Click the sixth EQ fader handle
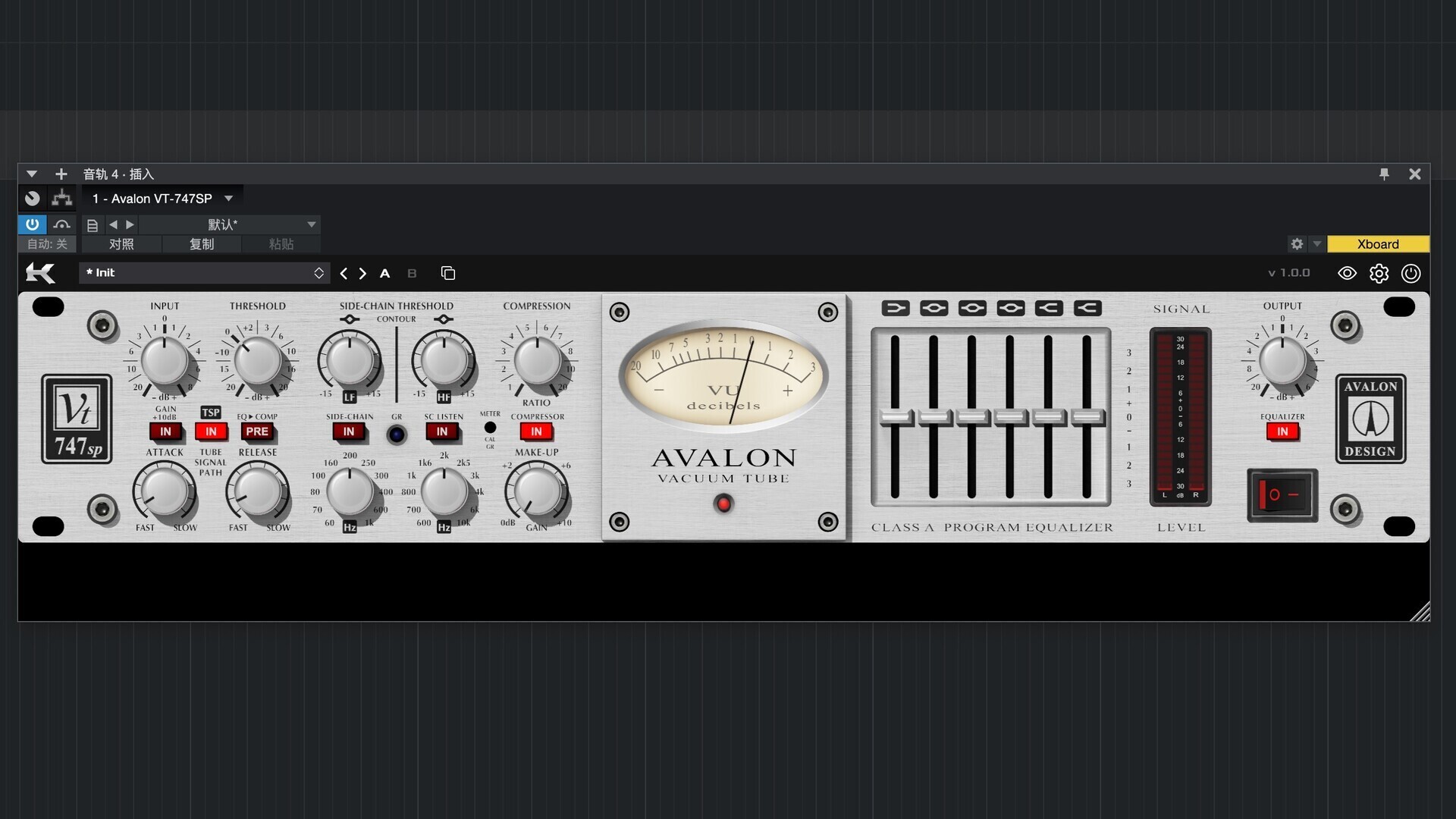Image resolution: width=1456 pixels, height=819 pixels. tap(1087, 417)
